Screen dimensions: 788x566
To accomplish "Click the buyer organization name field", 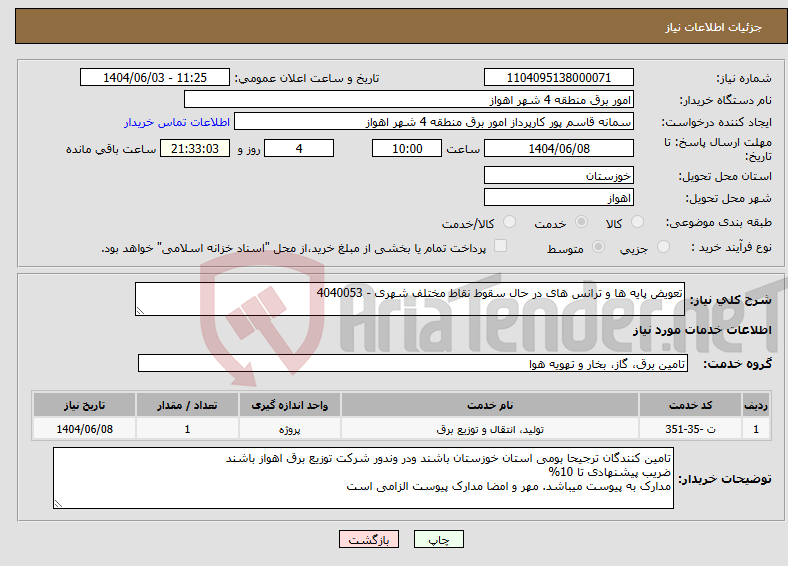I will (x=409, y=100).
